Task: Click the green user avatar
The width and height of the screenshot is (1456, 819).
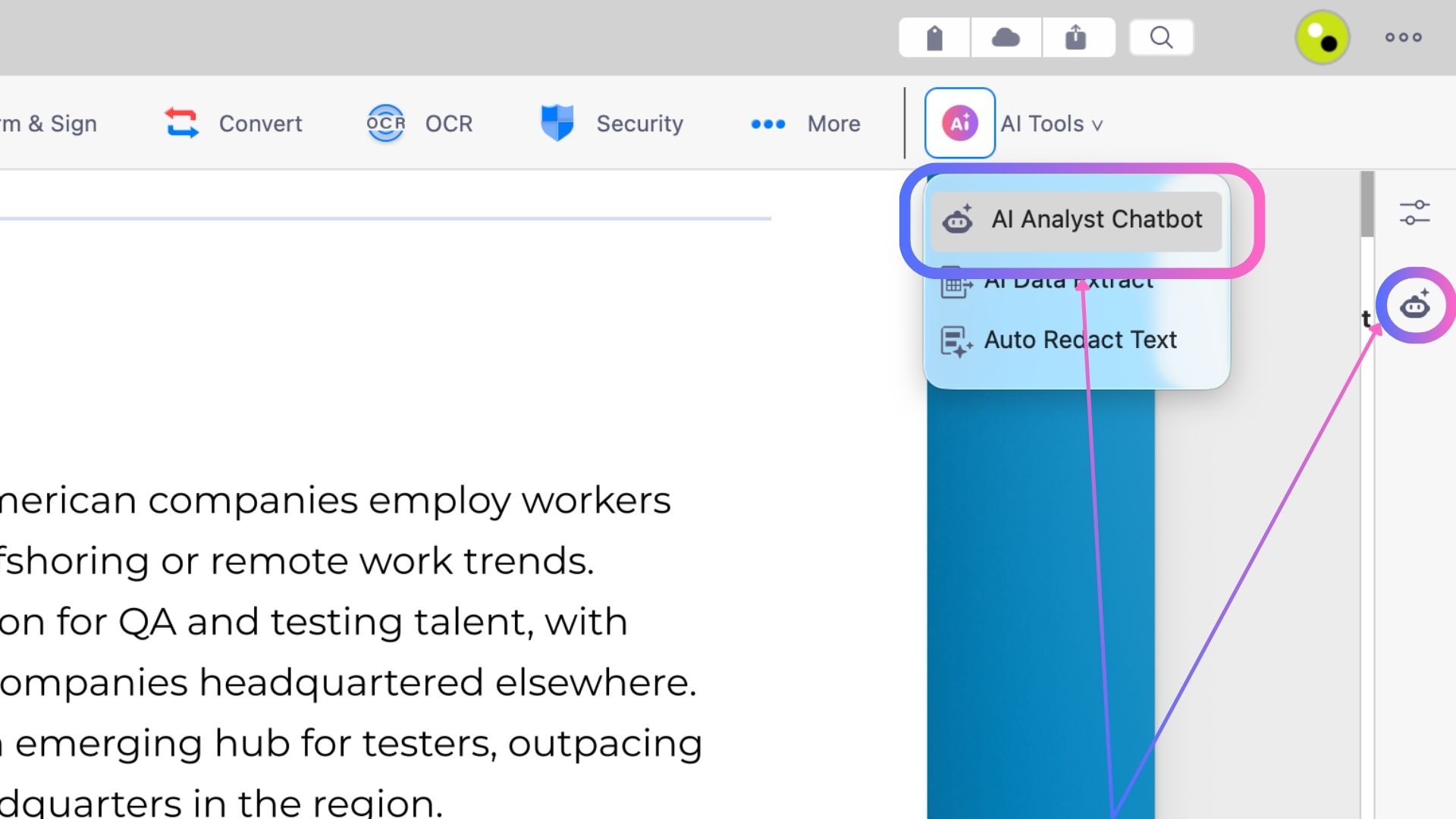Action: [x=1322, y=37]
